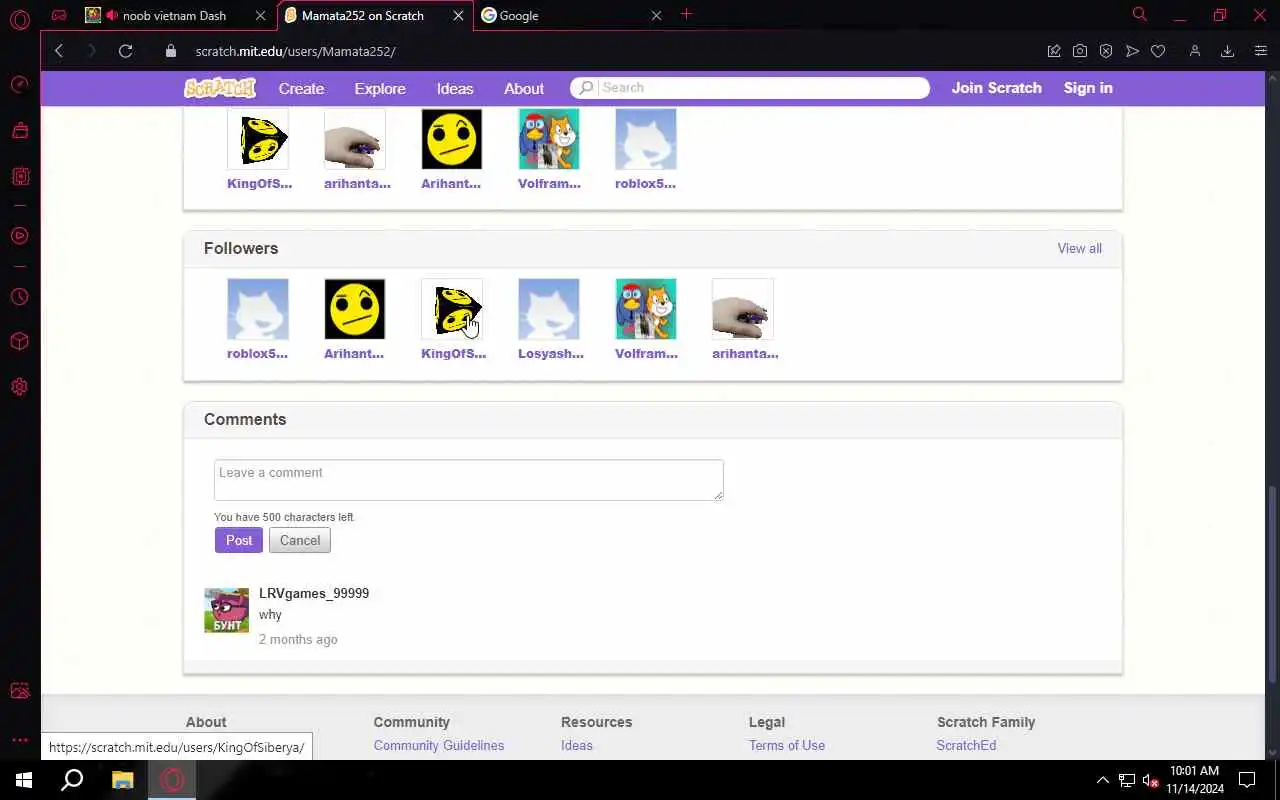1280x800 pixels.
Task: Open the picture icon near the sidebar bottom
Action: point(19,691)
